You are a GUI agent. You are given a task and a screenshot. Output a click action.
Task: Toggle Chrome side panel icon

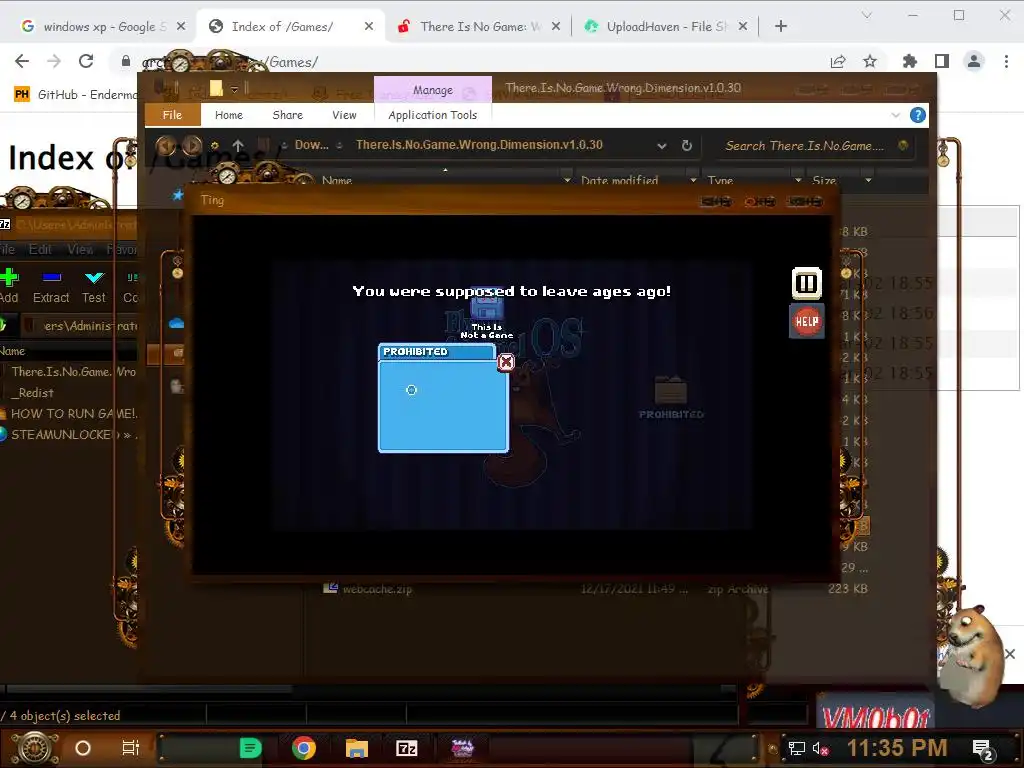942,61
